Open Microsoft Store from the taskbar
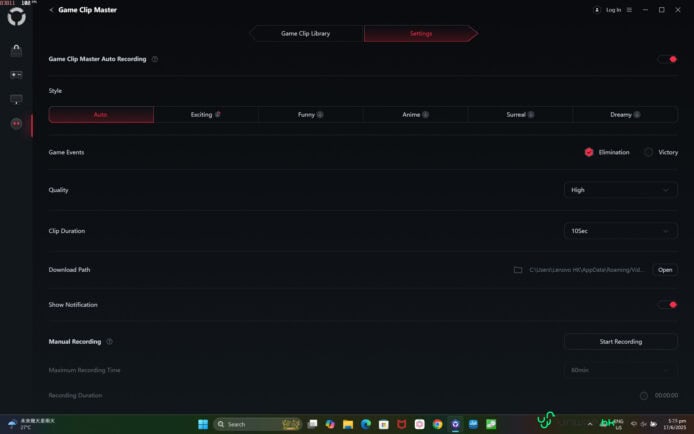The image size is (694, 434). (x=384, y=424)
